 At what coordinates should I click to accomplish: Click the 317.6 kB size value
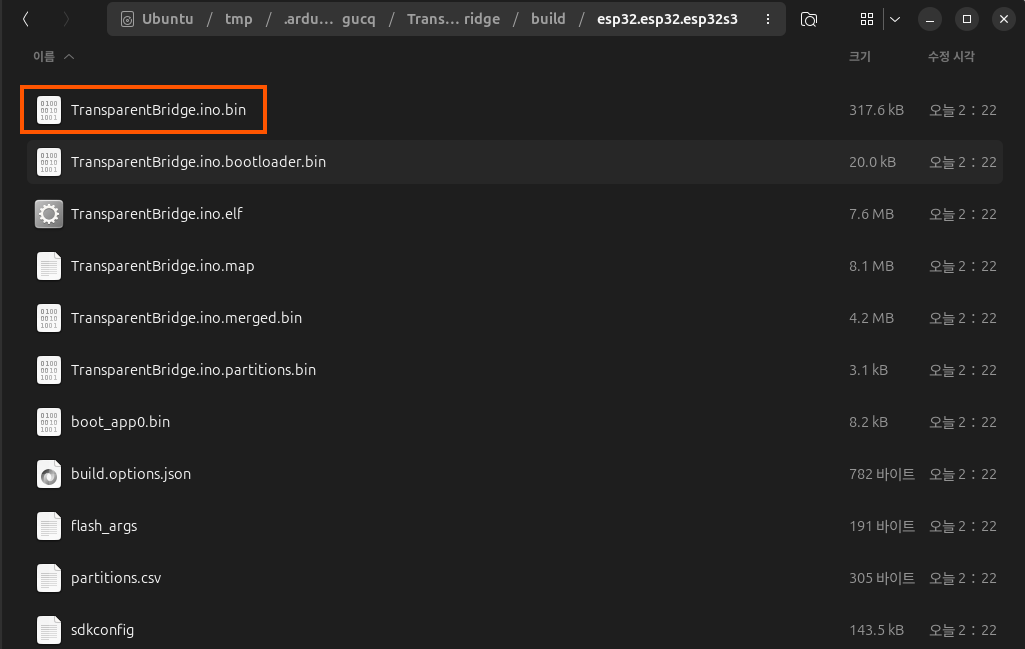[x=876, y=110]
